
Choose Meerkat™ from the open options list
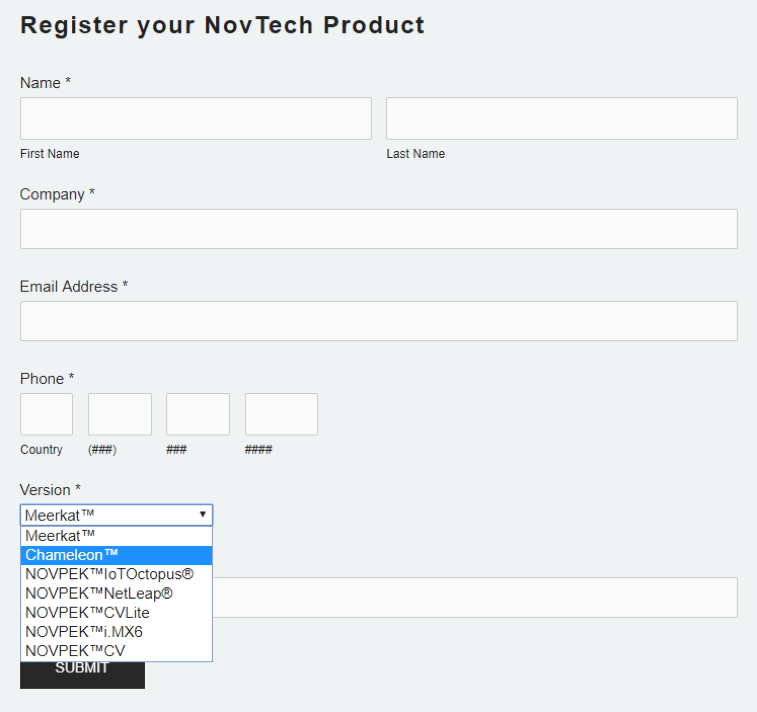point(116,536)
